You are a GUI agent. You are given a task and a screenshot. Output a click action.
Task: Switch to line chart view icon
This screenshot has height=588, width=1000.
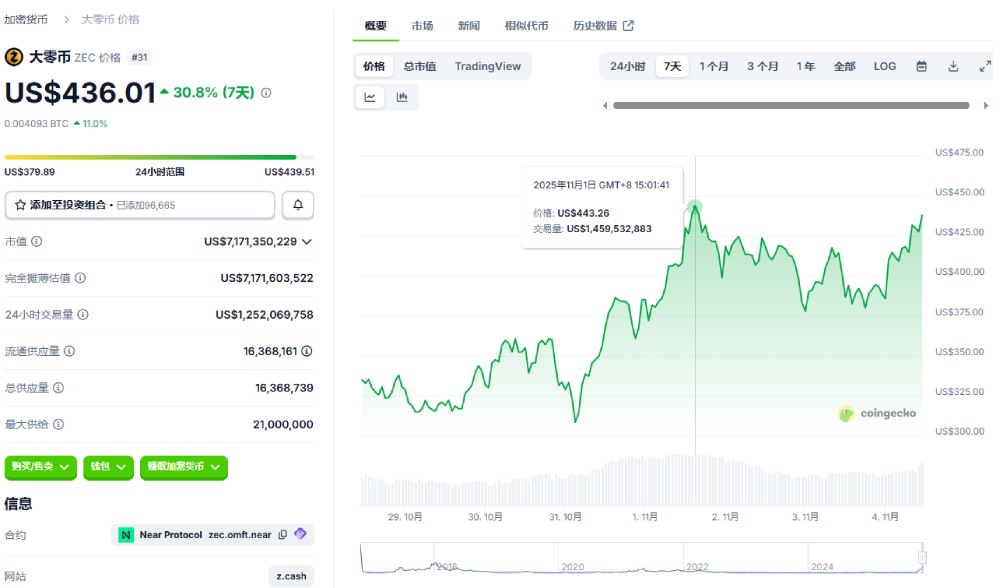click(x=370, y=97)
